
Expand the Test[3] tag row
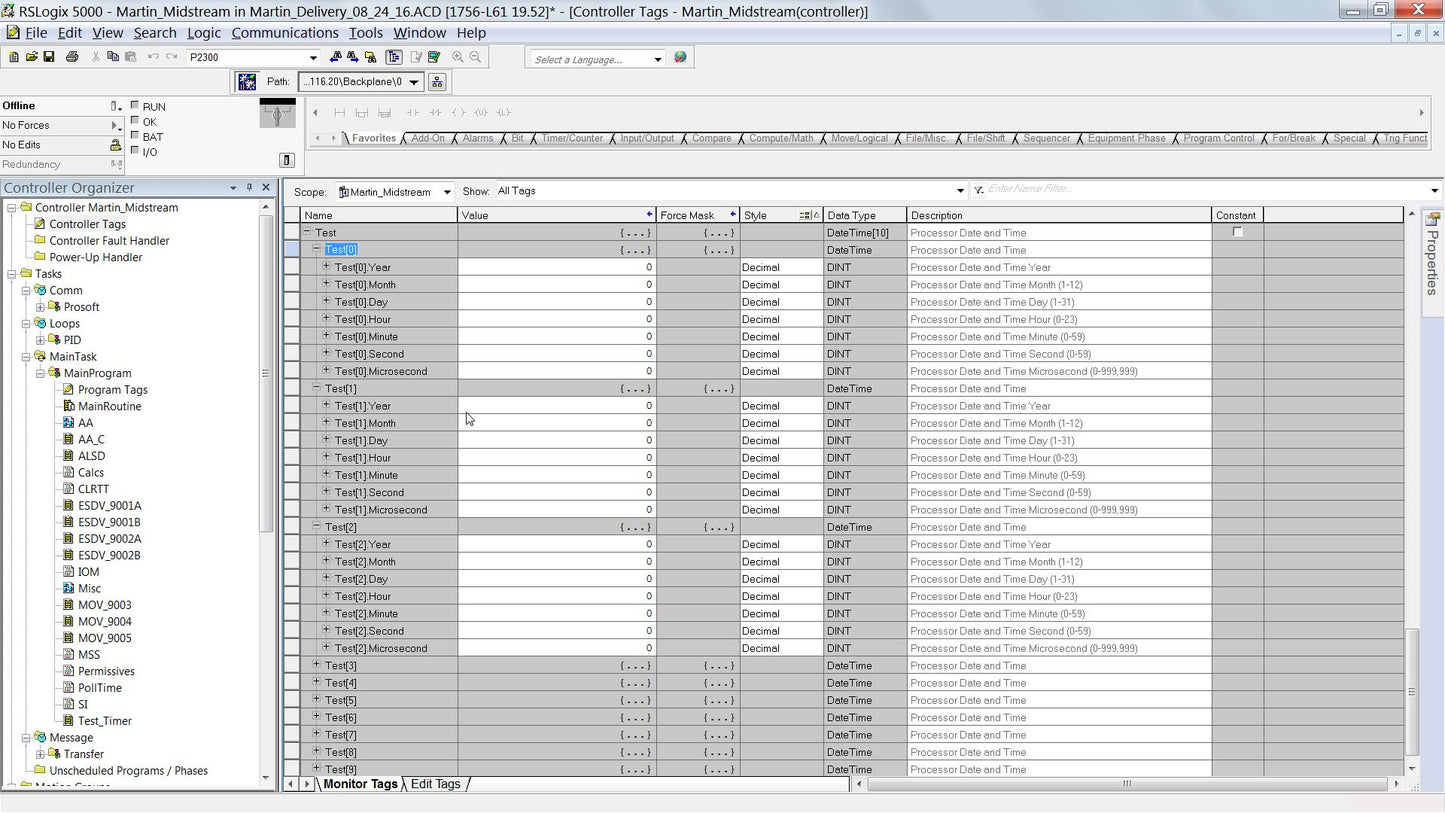[x=316, y=665]
